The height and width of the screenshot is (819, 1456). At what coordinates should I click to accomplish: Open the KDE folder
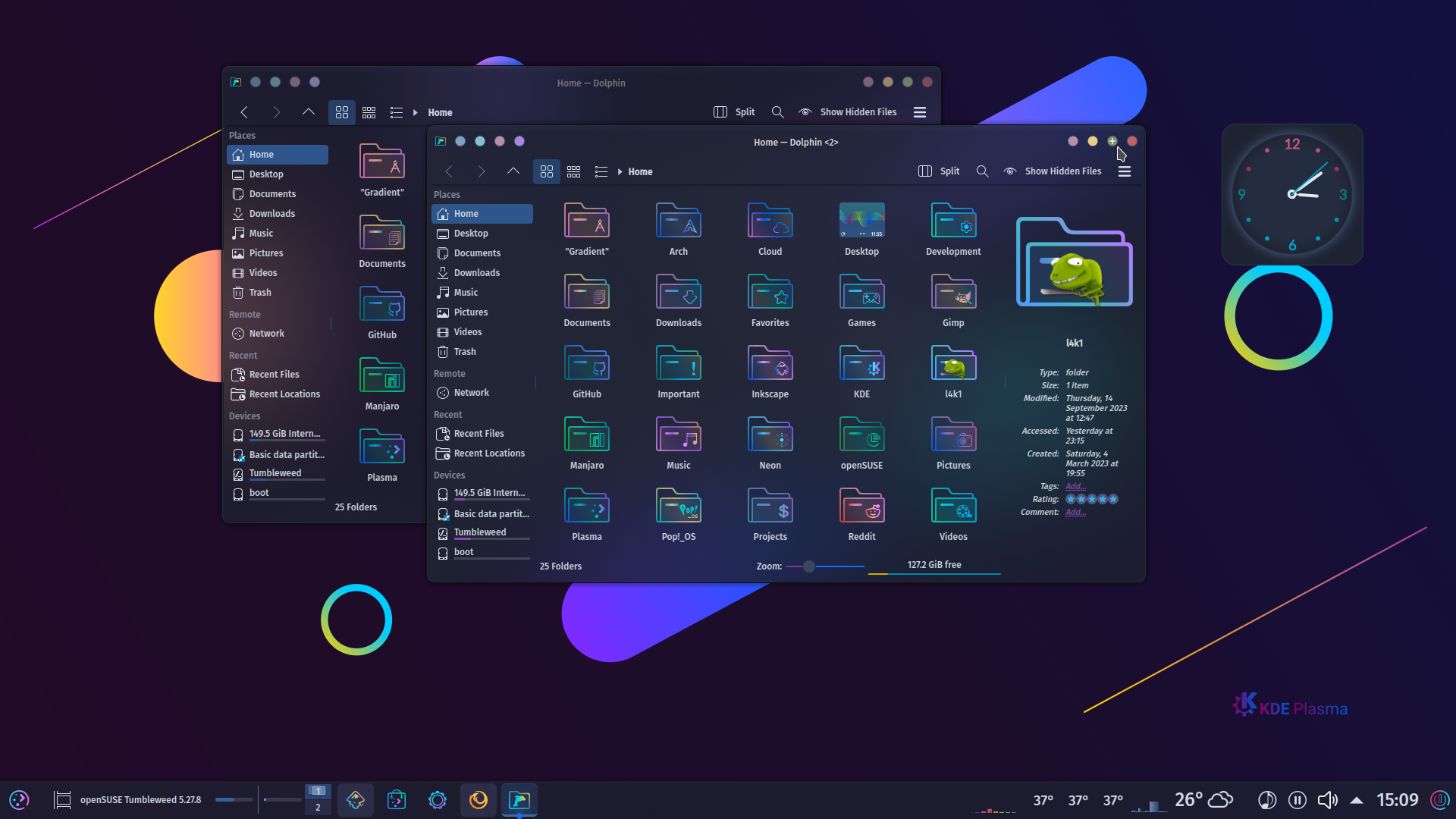click(861, 372)
